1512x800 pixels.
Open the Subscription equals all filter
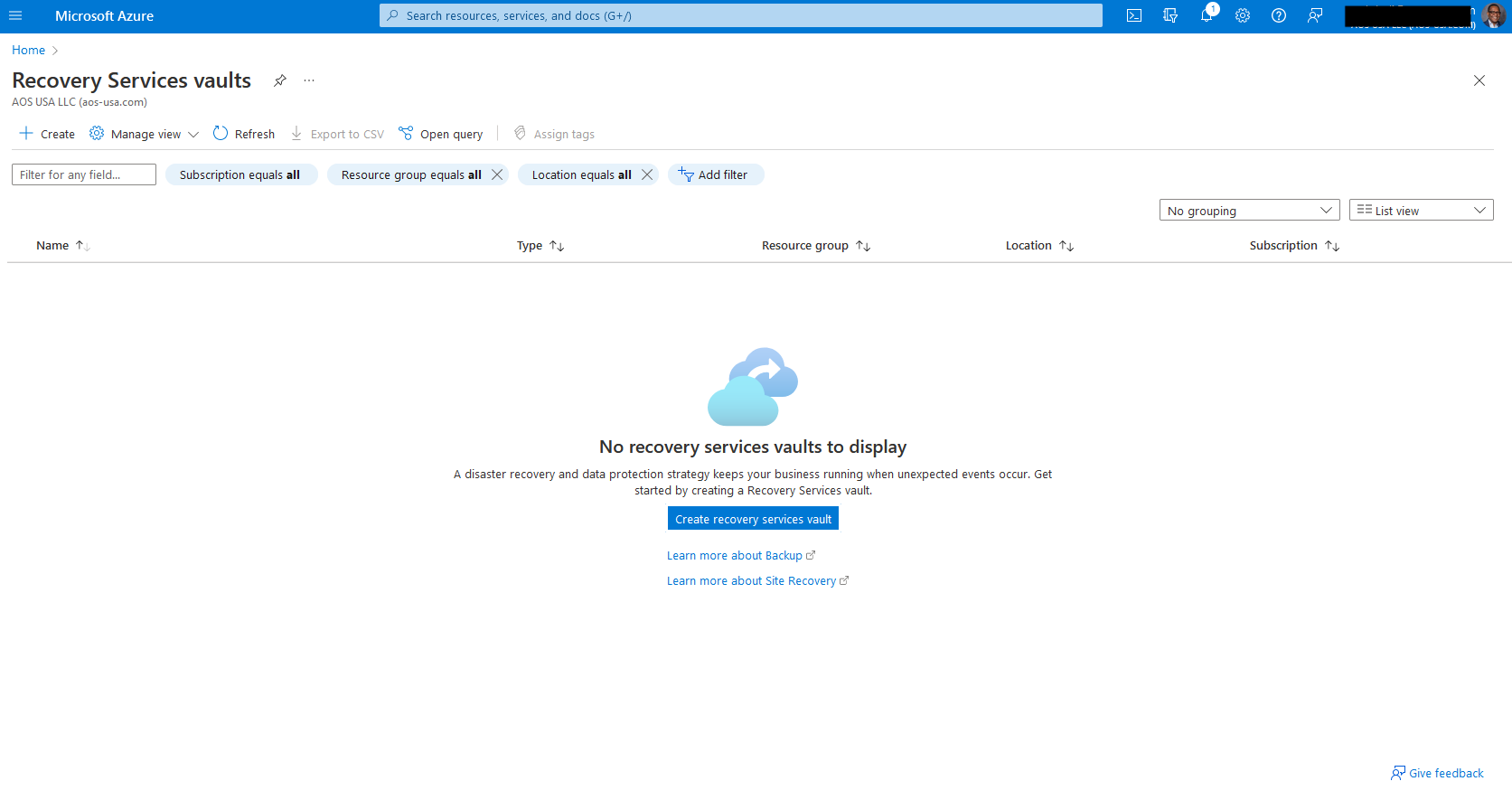pyautogui.click(x=240, y=174)
